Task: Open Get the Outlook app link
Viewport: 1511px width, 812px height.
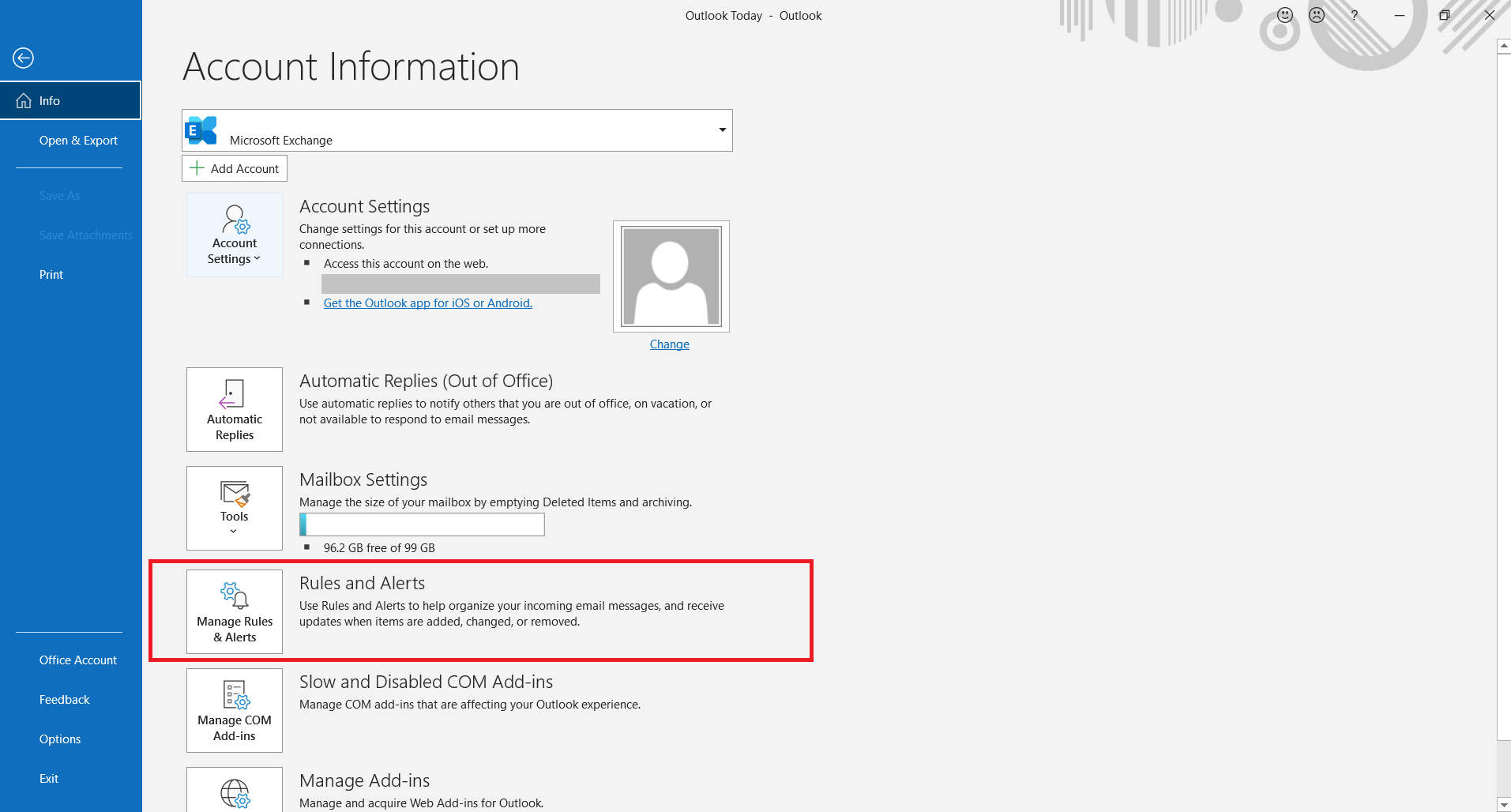Action: coord(427,303)
